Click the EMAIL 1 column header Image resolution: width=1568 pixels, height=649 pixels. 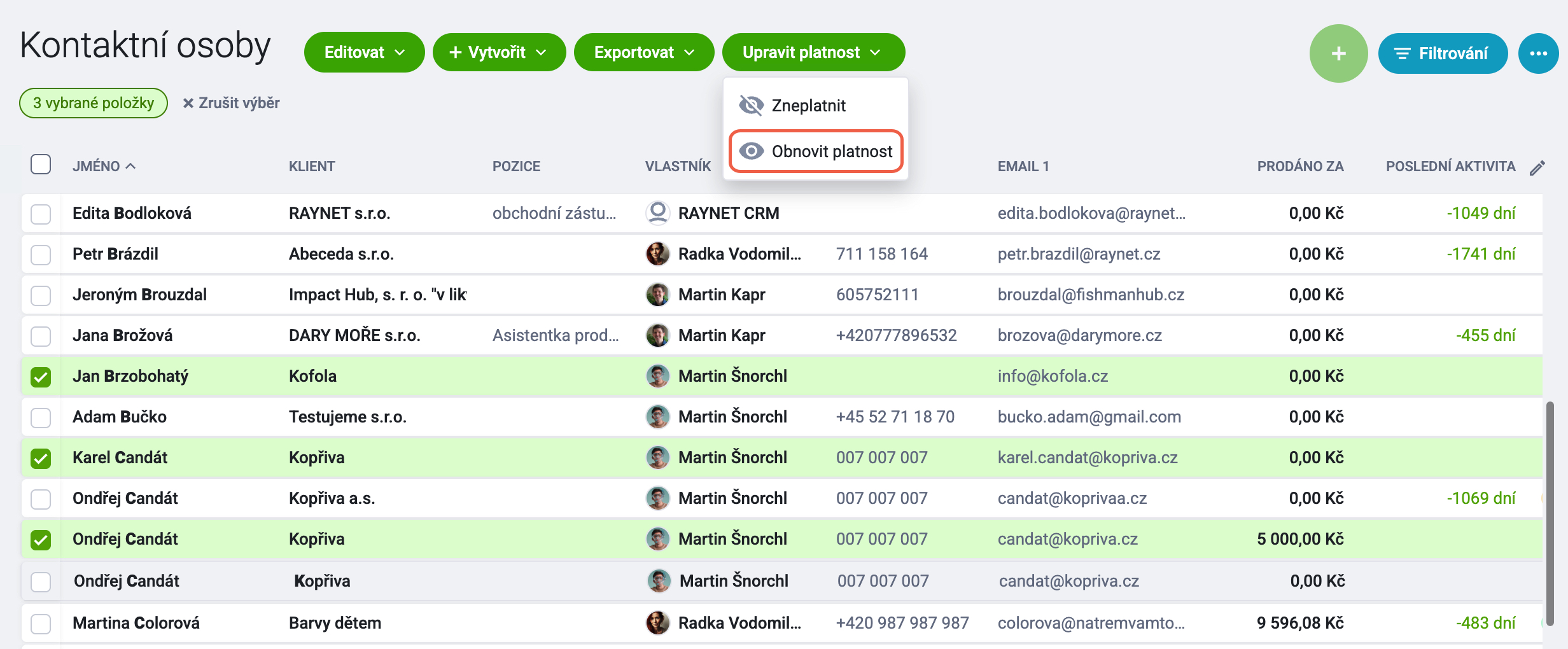tap(1023, 166)
